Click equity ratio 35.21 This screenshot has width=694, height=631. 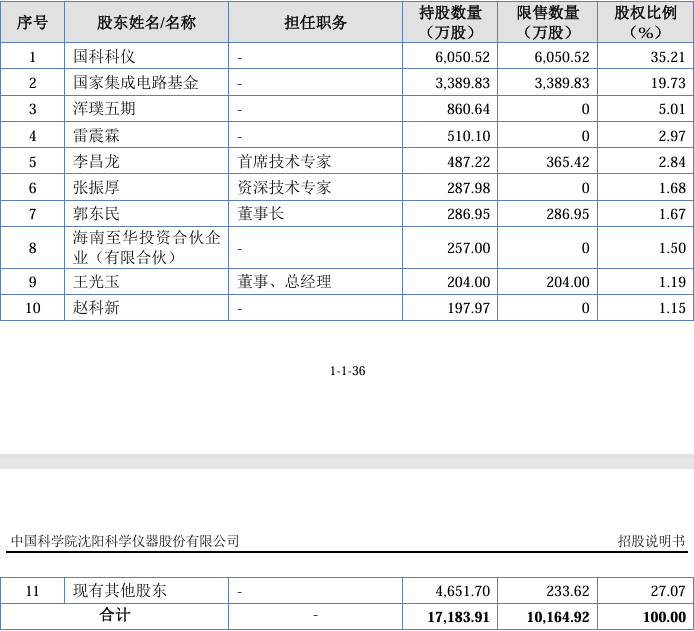coord(668,57)
